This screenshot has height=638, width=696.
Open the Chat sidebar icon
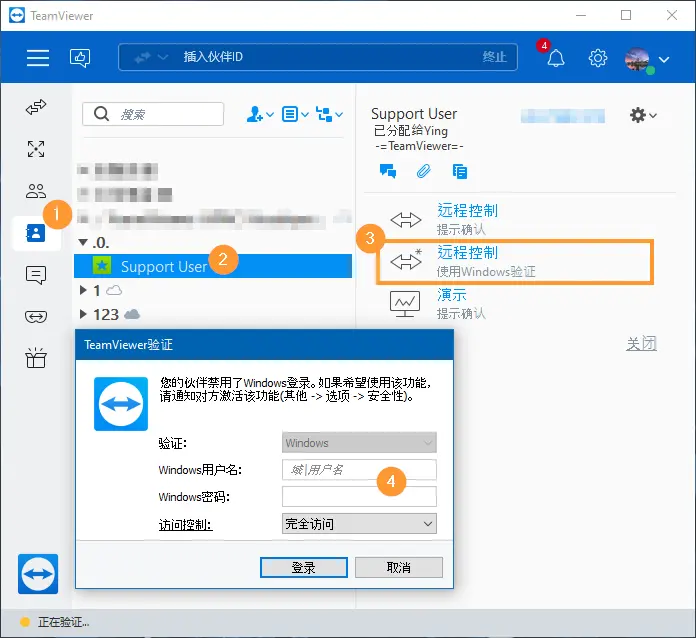[36, 275]
